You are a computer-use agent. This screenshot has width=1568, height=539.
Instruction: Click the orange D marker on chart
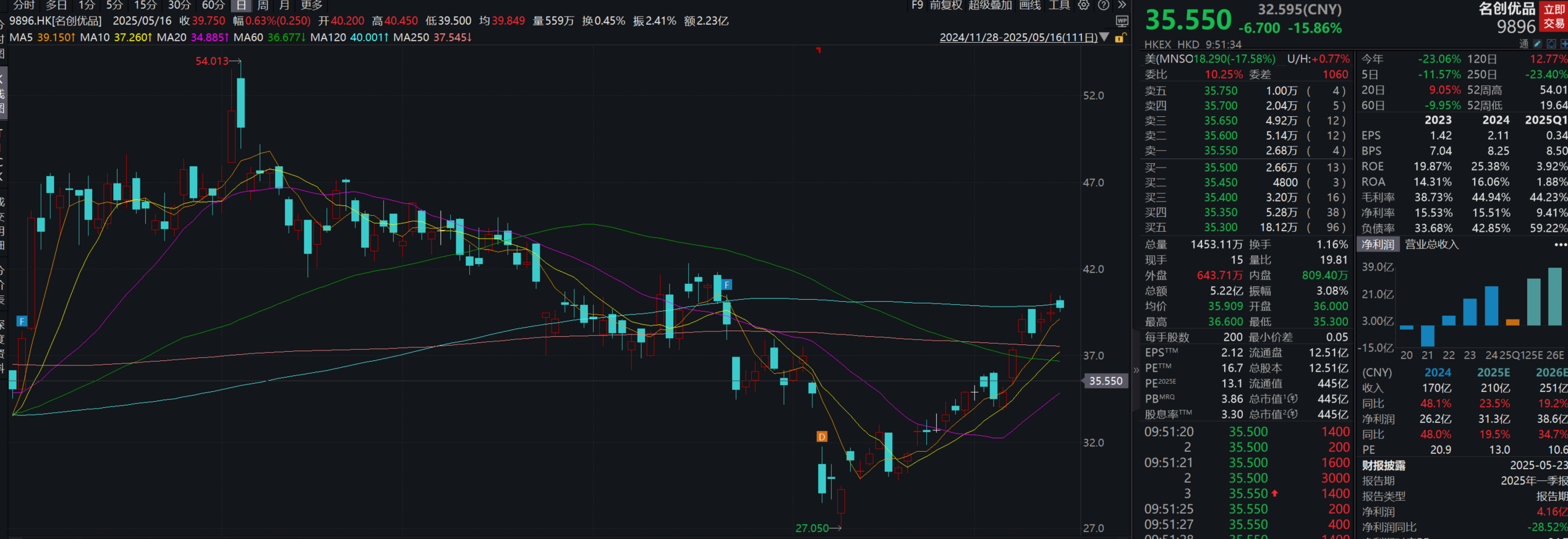(x=822, y=436)
